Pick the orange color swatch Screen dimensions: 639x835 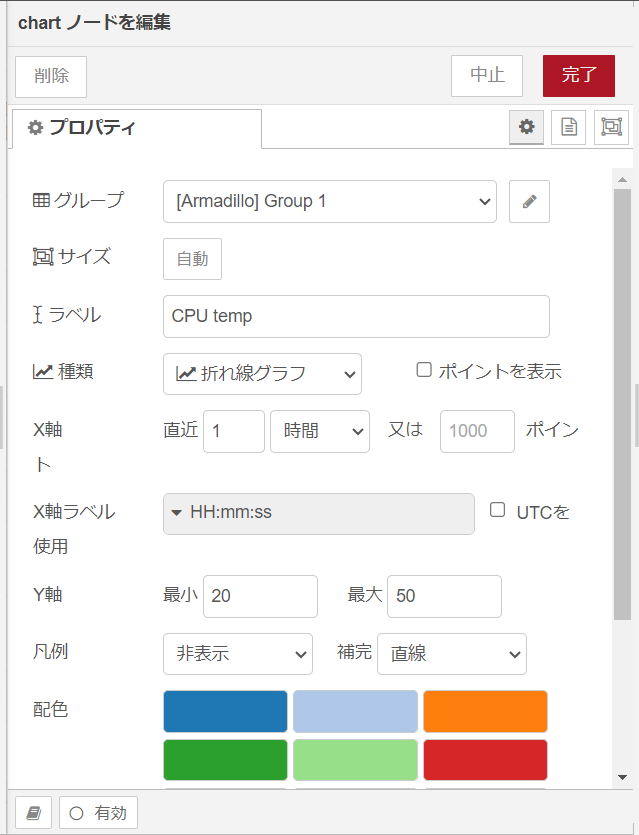486,711
